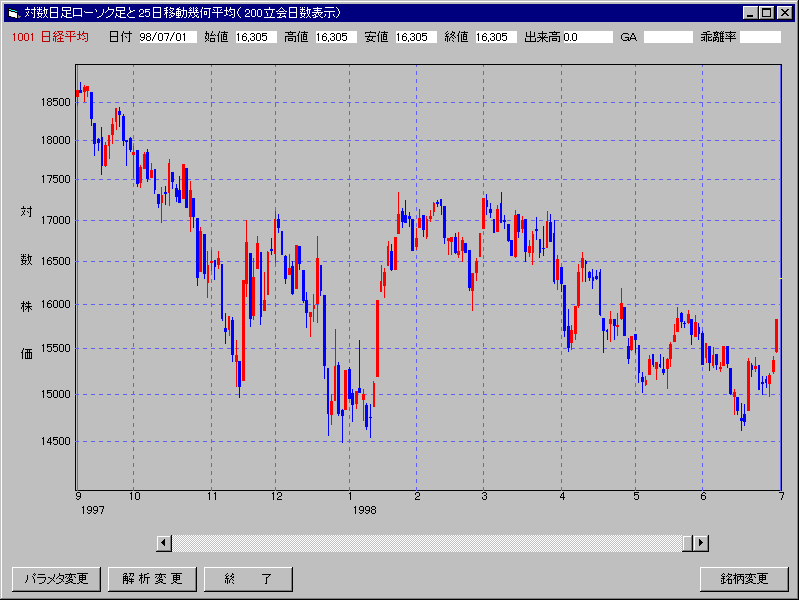
Task: Click the 安値 low price field
Action: (416, 37)
